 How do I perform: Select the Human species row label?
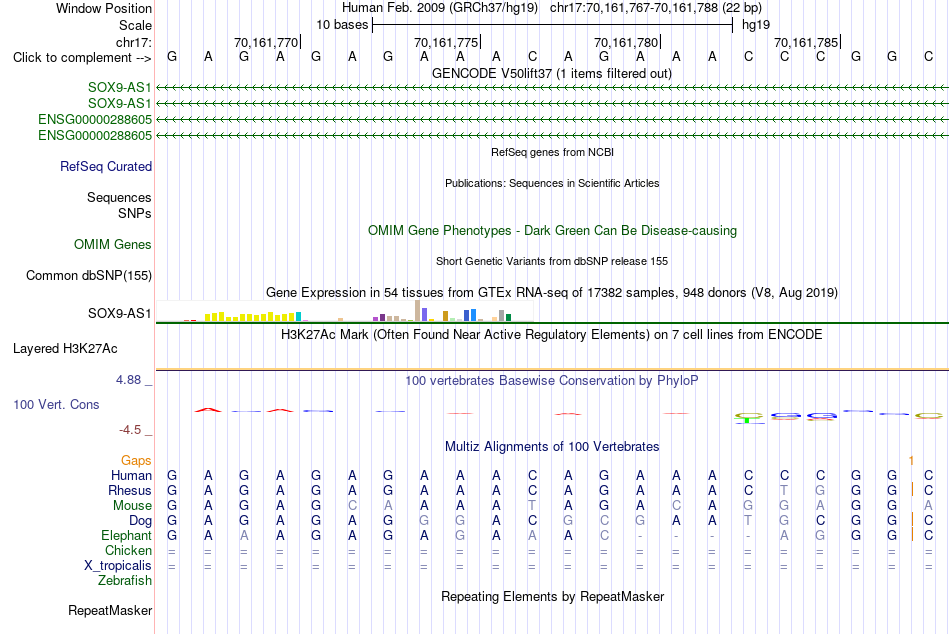131,475
